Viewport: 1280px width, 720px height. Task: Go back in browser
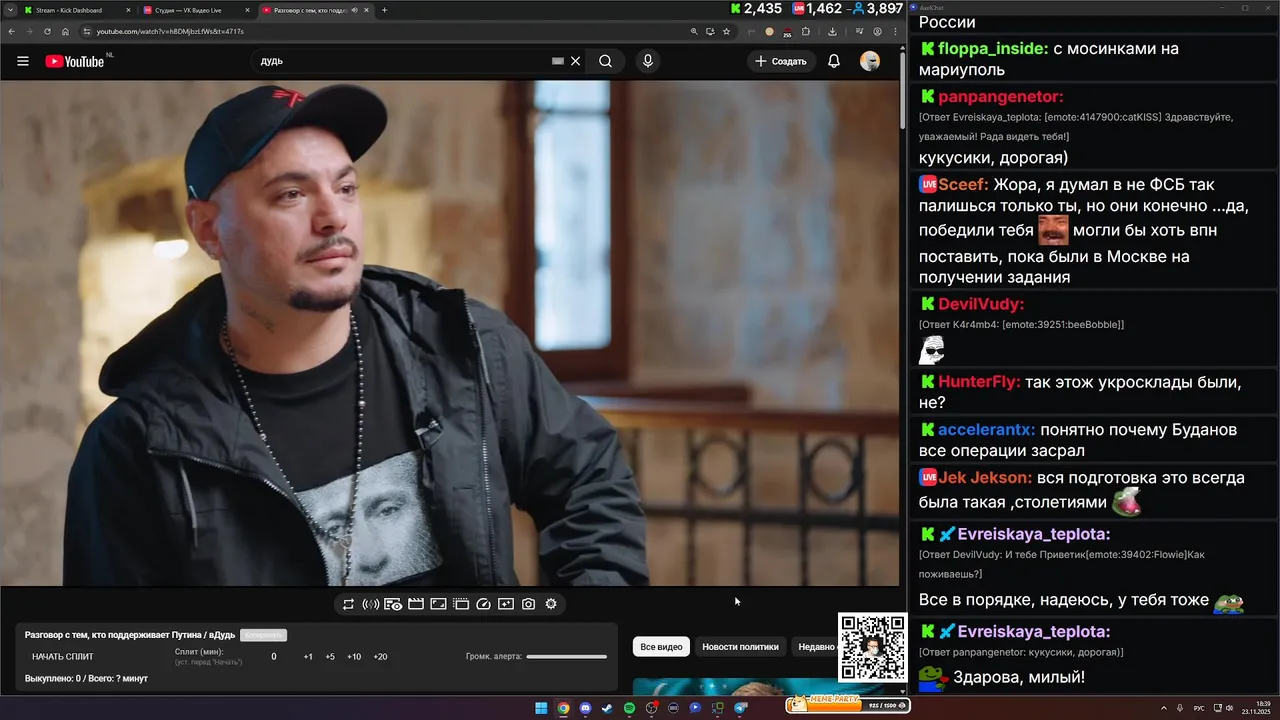pos(12,31)
